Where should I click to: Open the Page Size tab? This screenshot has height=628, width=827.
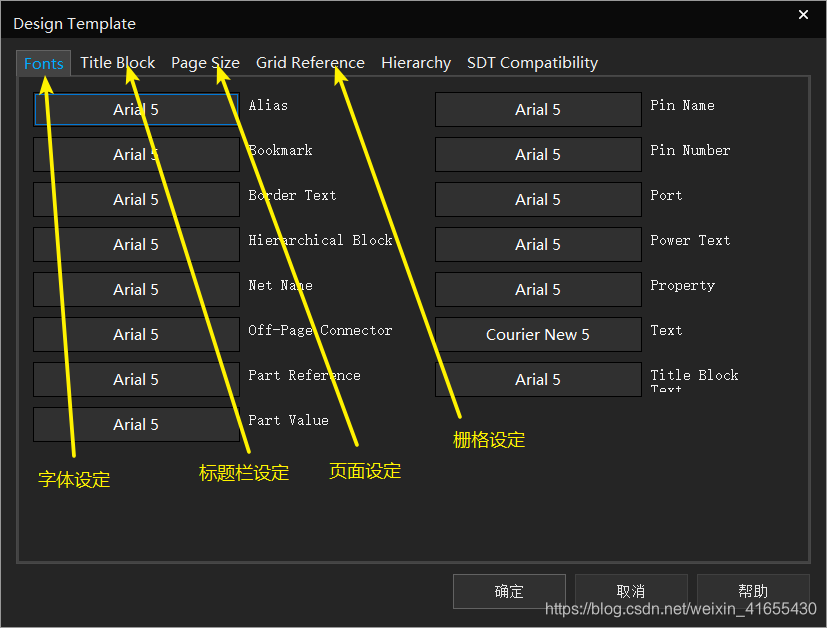pyautogui.click(x=205, y=63)
